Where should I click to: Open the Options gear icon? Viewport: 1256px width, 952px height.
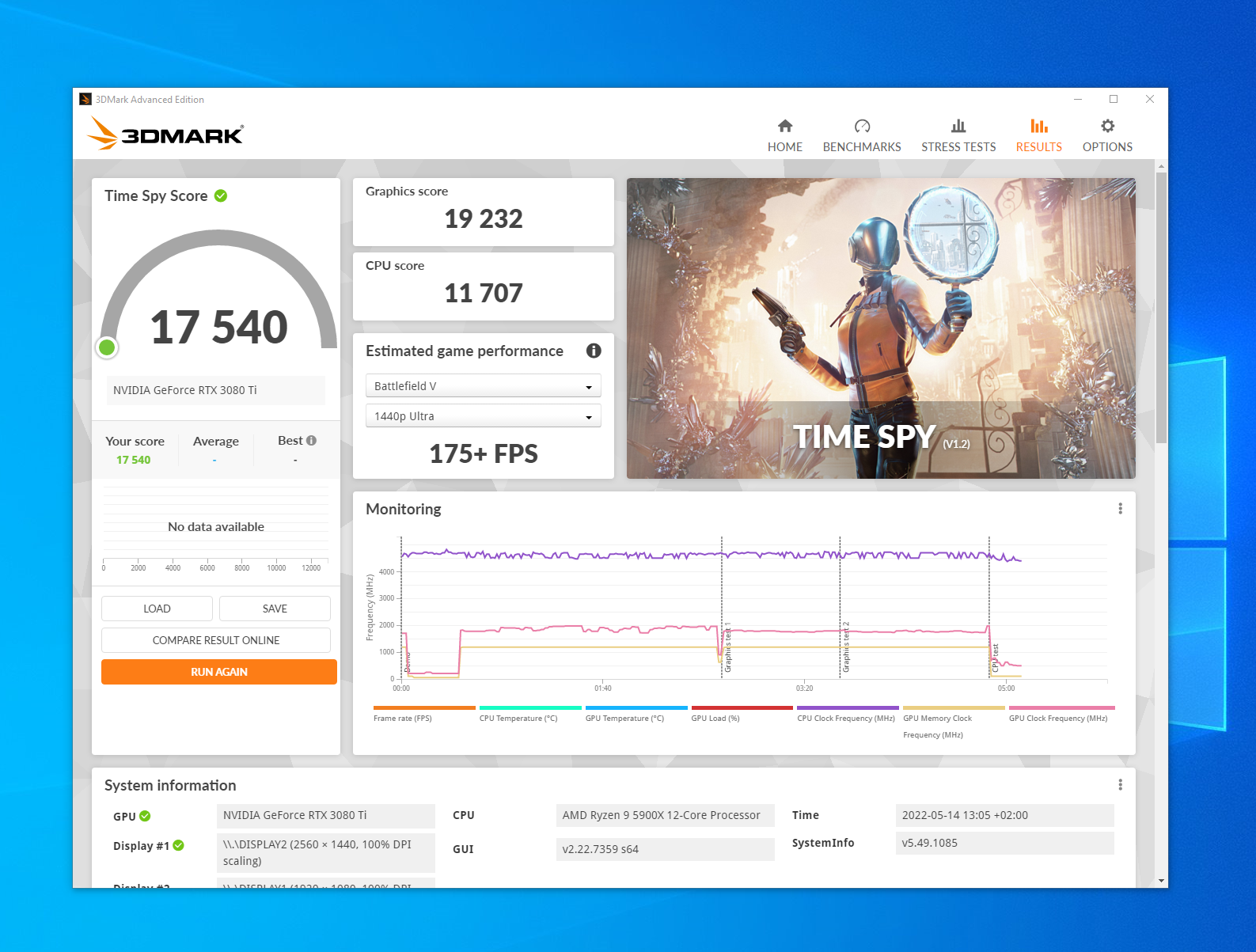click(x=1107, y=126)
